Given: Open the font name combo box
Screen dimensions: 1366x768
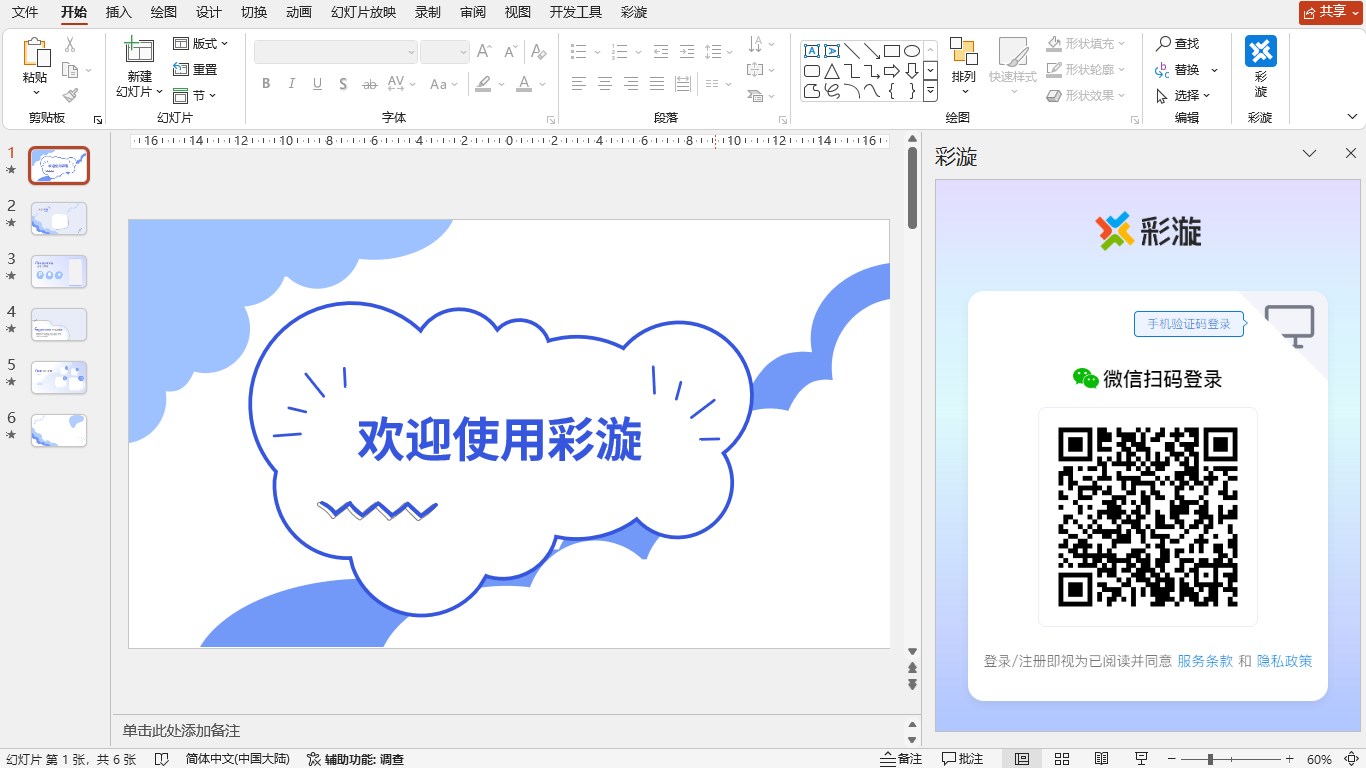Looking at the screenshot, I should (336, 51).
